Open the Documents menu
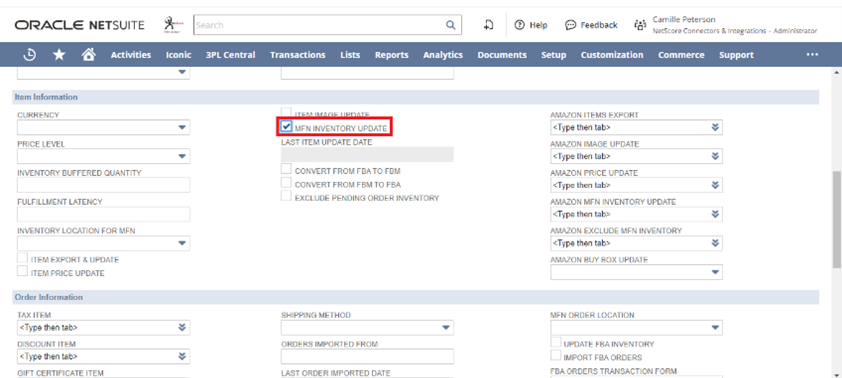Viewport: 842px width, 378px height. 502,55
